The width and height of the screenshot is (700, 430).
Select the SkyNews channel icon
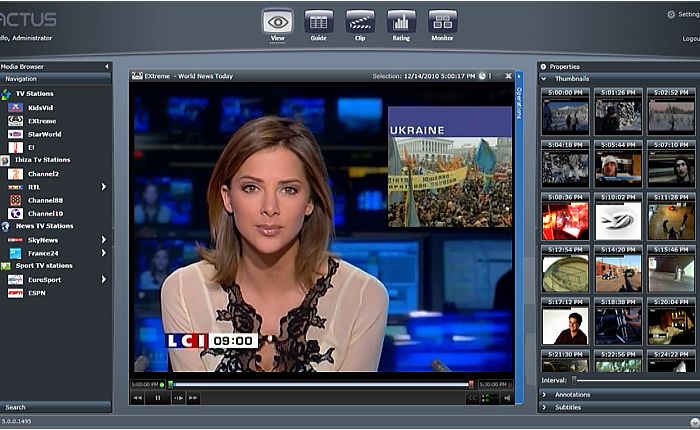(15, 240)
